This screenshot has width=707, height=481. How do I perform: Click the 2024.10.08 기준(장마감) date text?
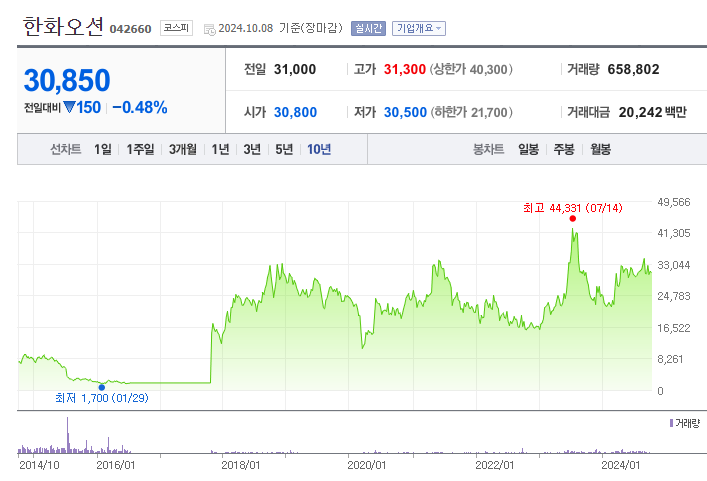click(x=280, y=28)
